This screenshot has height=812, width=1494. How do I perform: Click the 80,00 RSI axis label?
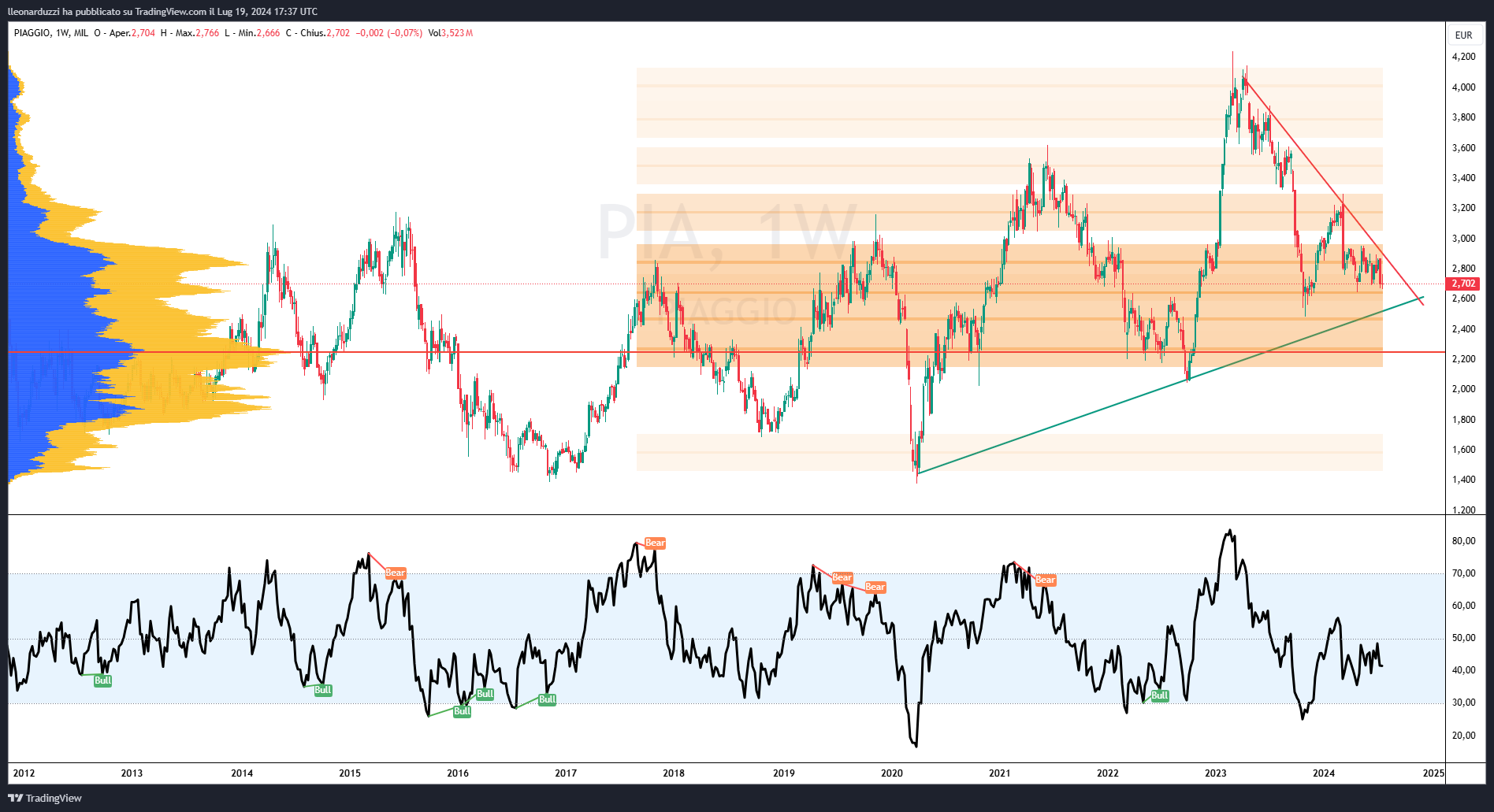(x=1463, y=541)
